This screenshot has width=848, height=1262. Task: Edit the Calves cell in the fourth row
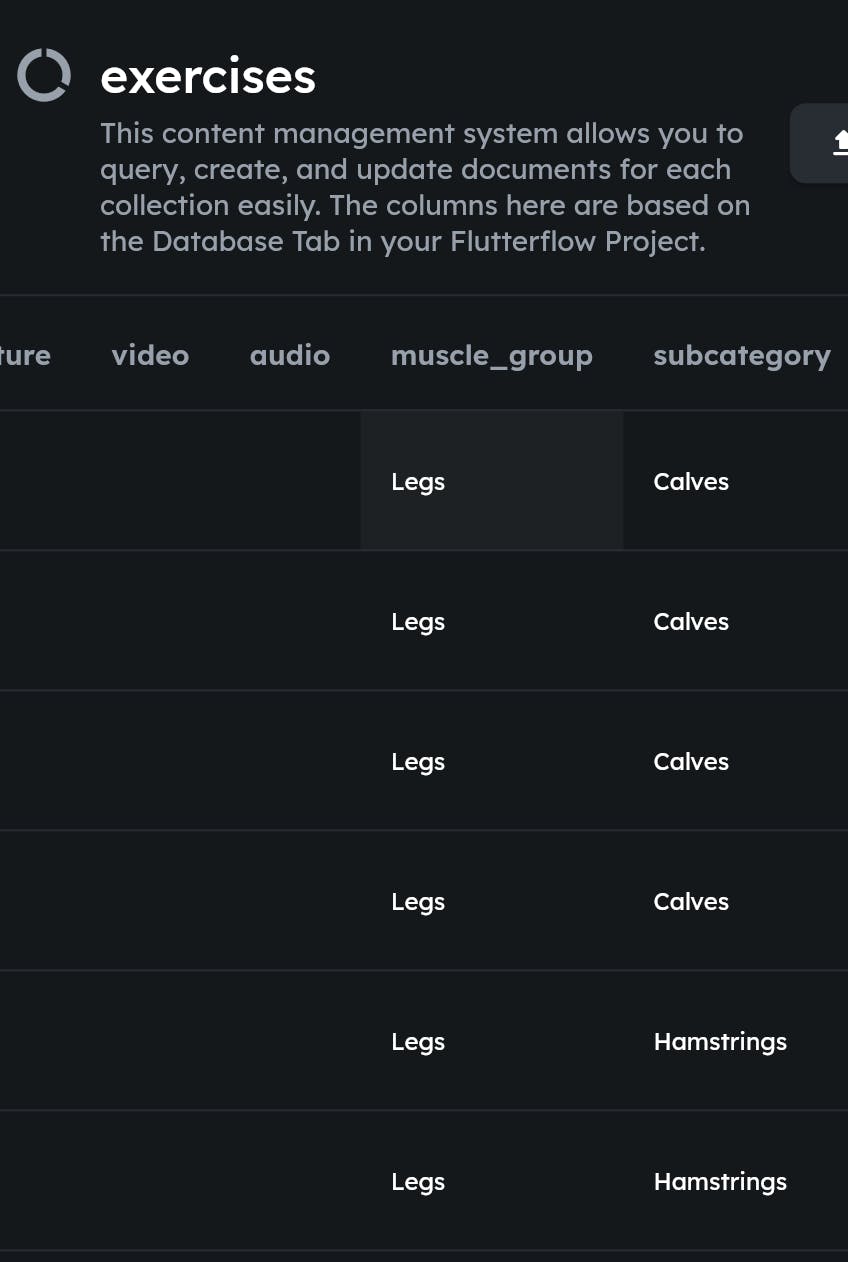point(691,901)
